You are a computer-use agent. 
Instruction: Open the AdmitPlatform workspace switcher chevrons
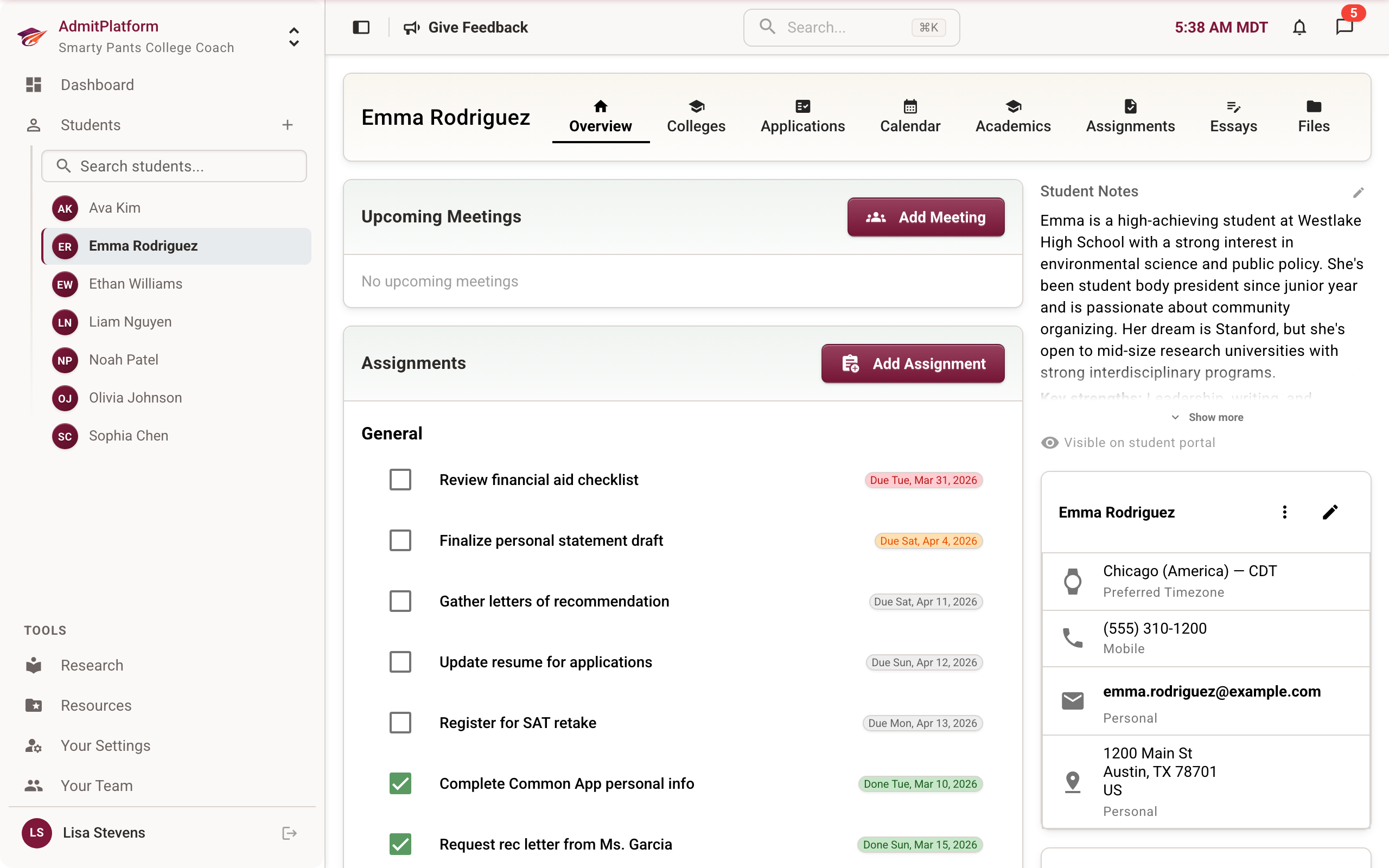point(294,37)
